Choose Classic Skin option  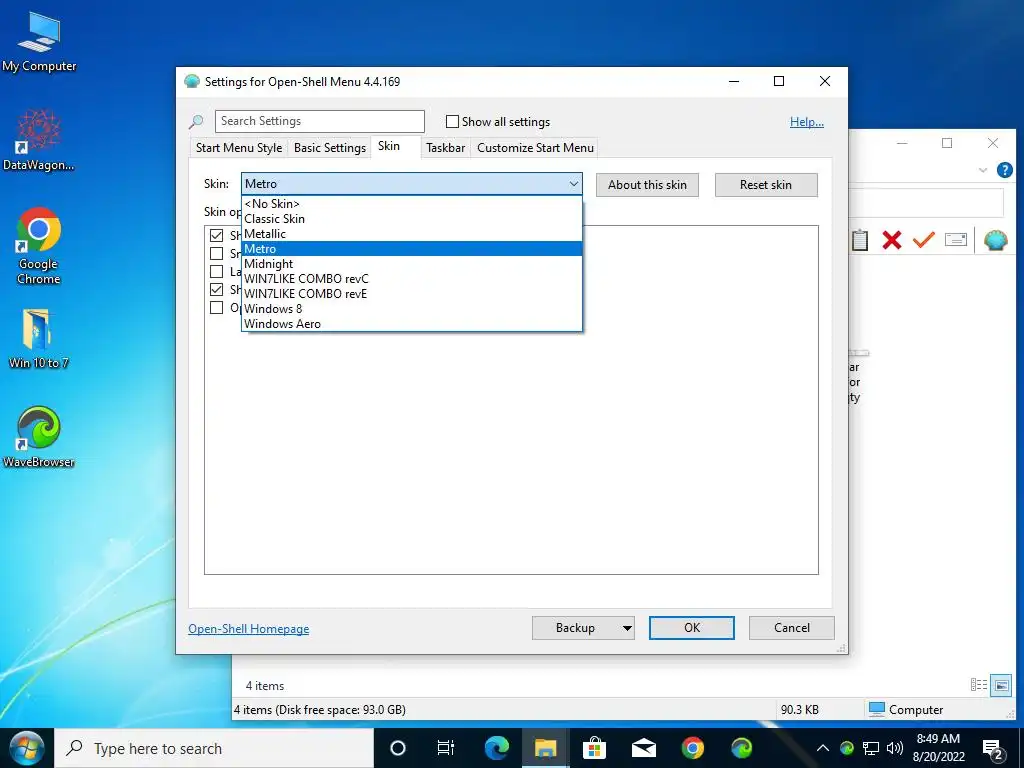coord(411,219)
